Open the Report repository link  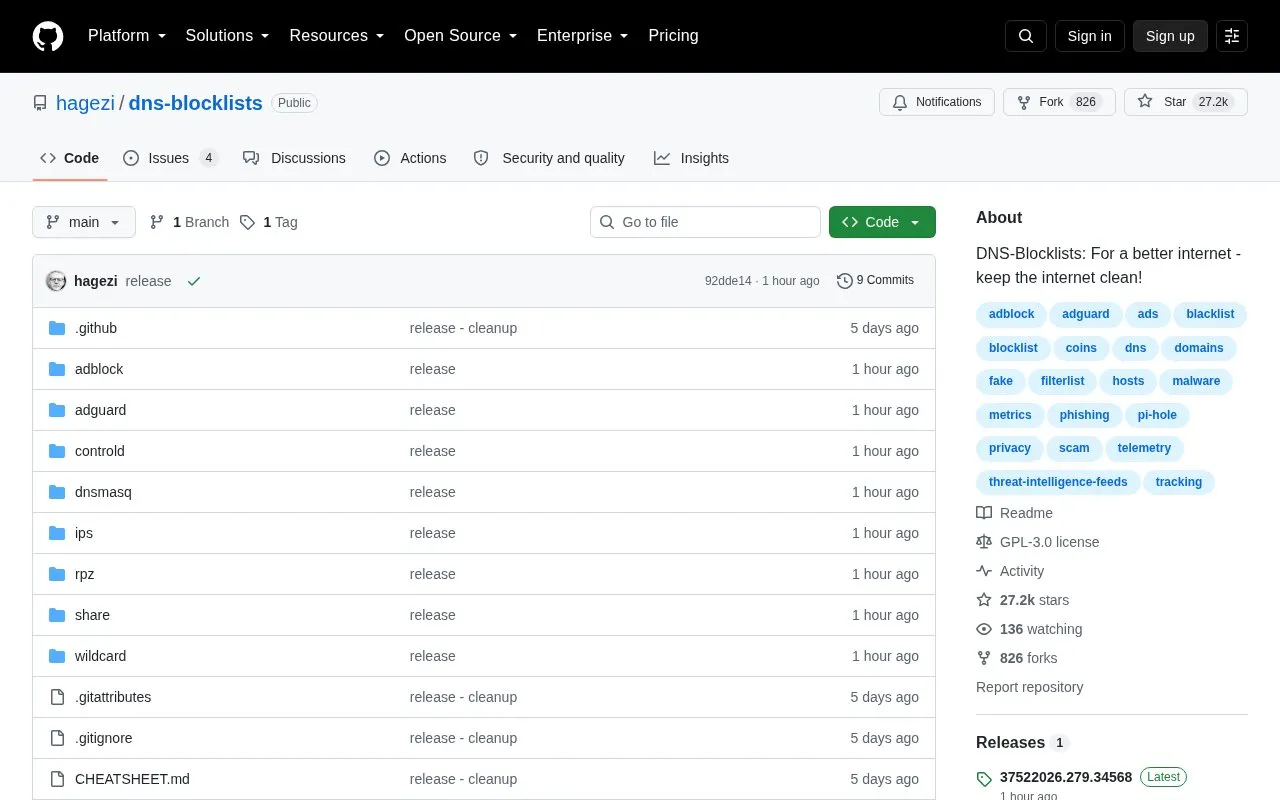coord(1029,687)
